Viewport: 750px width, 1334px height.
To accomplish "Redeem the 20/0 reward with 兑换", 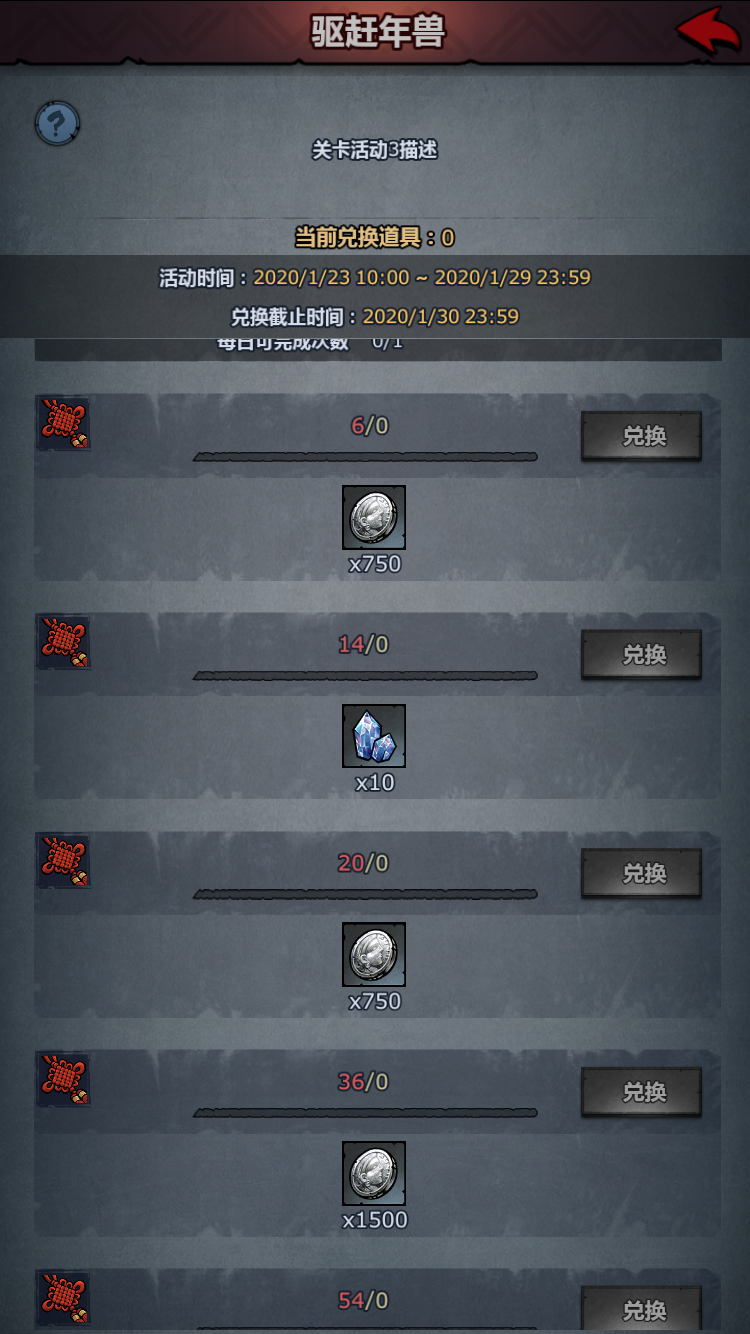I will 642,874.
